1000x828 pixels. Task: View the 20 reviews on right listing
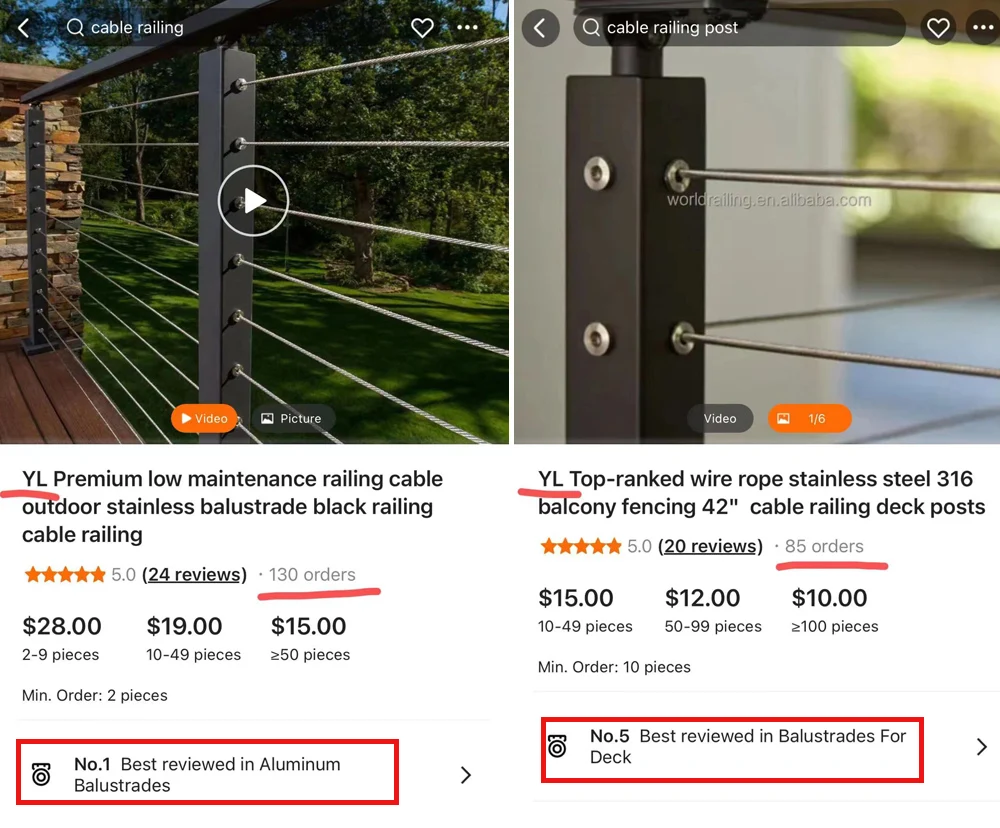pos(710,546)
